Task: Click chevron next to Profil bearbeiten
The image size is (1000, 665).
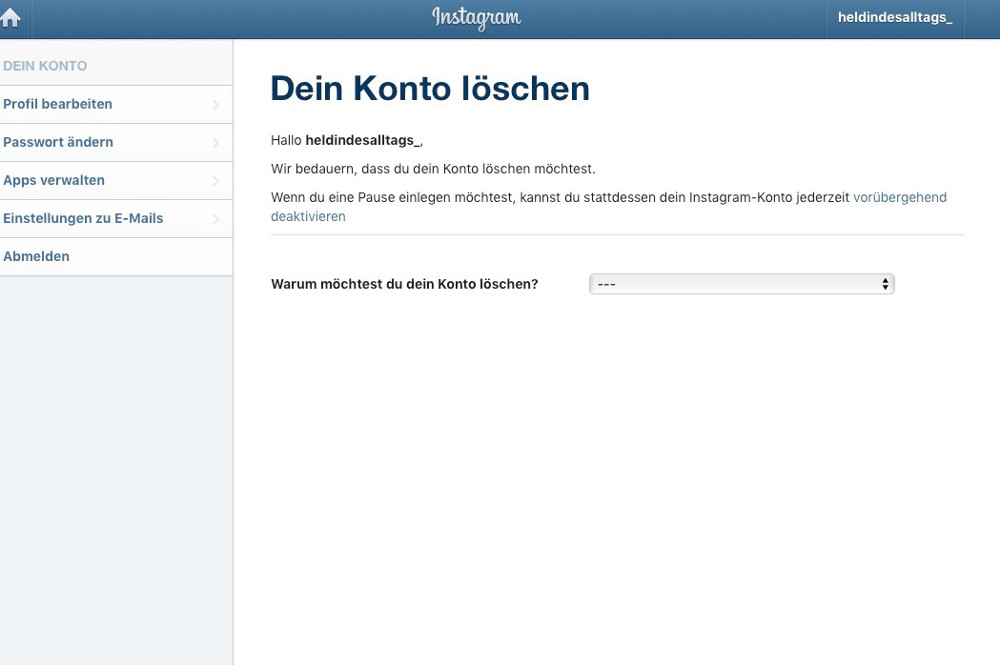Action: tap(216, 105)
